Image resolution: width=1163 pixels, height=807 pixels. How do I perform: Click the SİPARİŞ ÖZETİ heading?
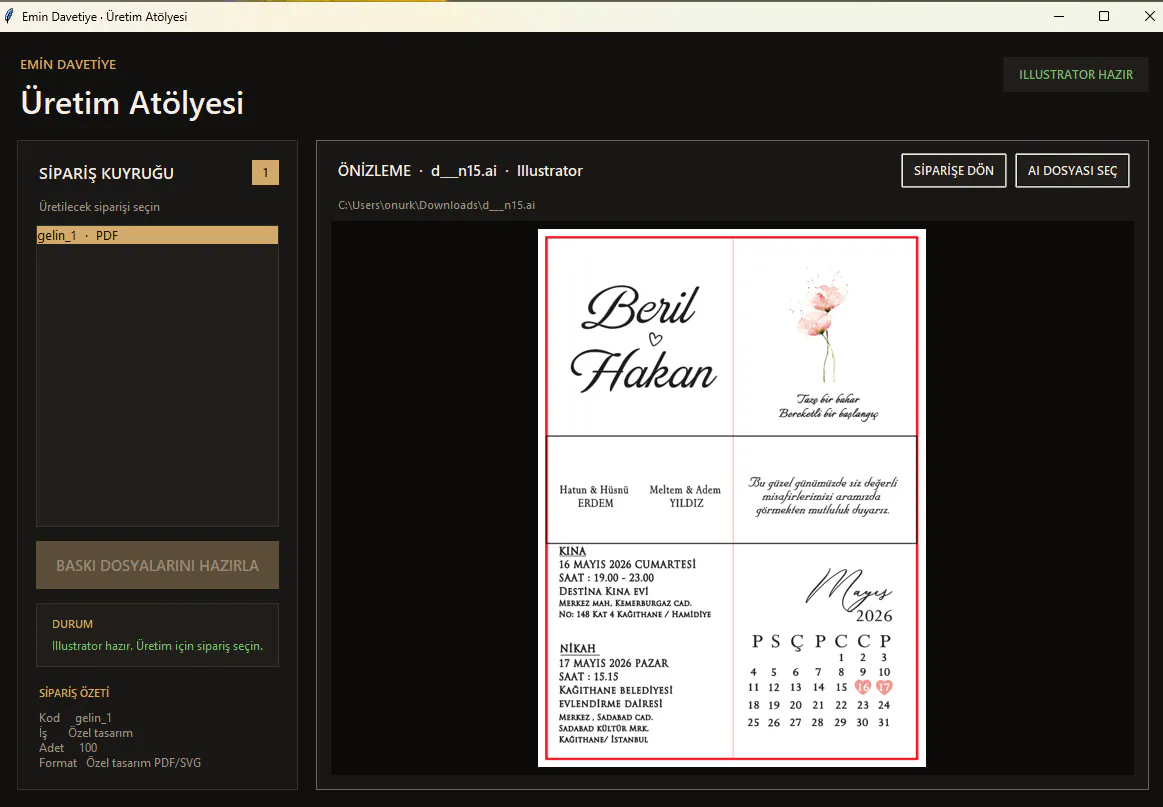pyautogui.click(x=74, y=693)
